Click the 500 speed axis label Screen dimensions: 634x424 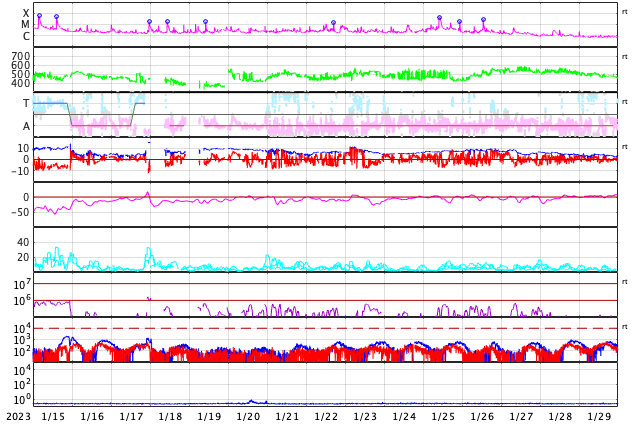pyautogui.click(x=21, y=74)
